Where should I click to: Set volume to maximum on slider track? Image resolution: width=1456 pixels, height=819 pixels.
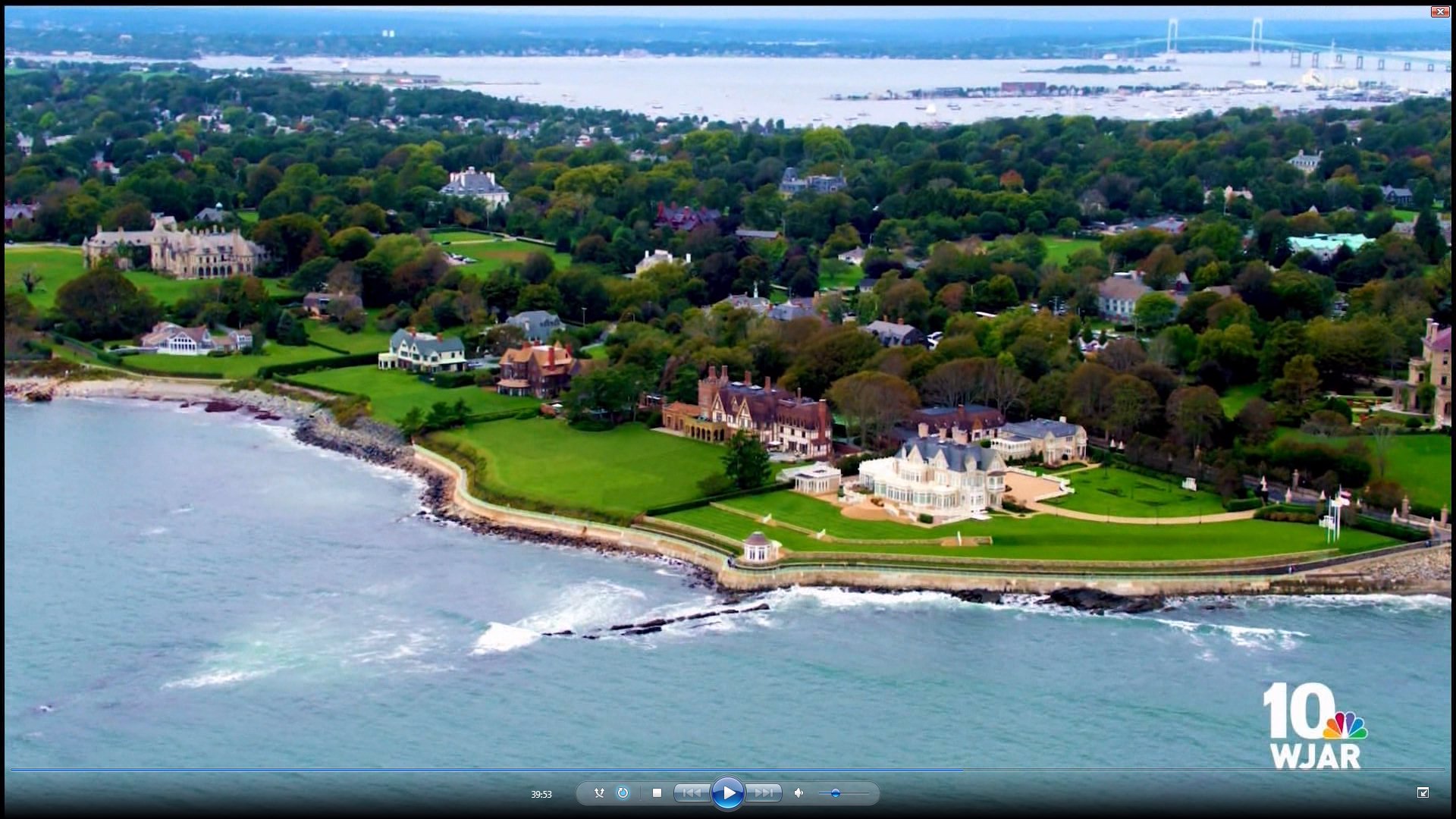(868, 793)
